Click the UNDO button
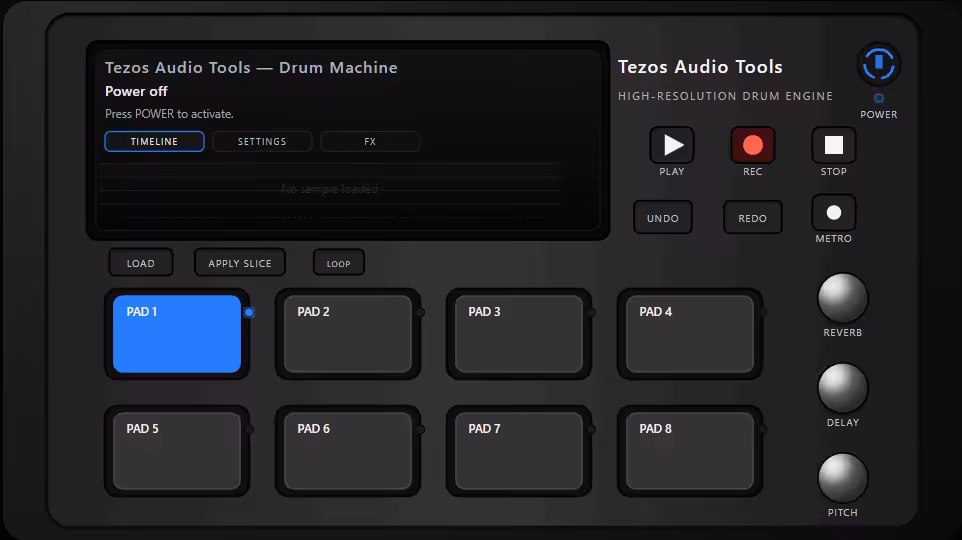The image size is (962, 540). click(663, 218)
